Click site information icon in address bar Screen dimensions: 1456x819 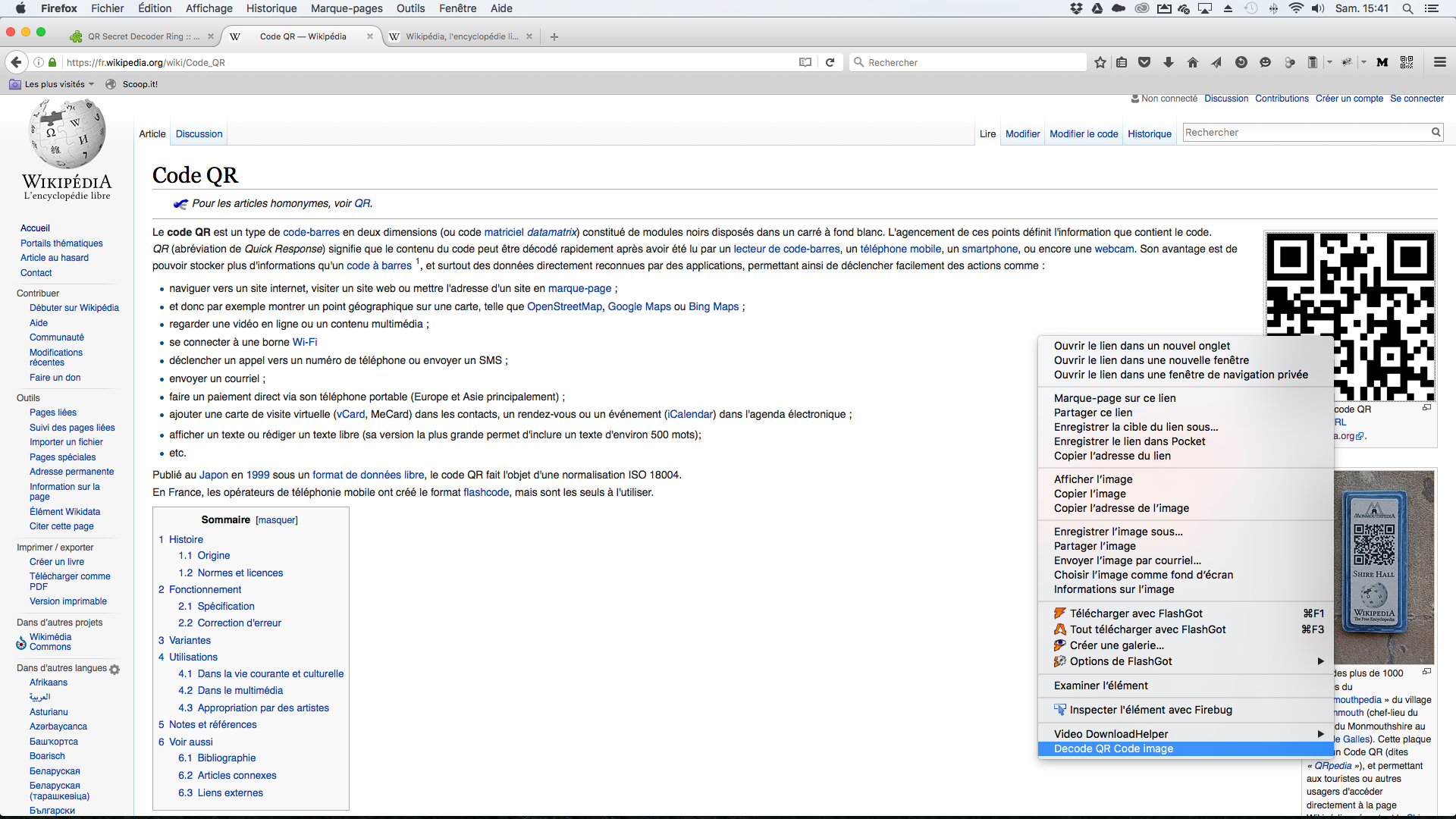point(39,62)
